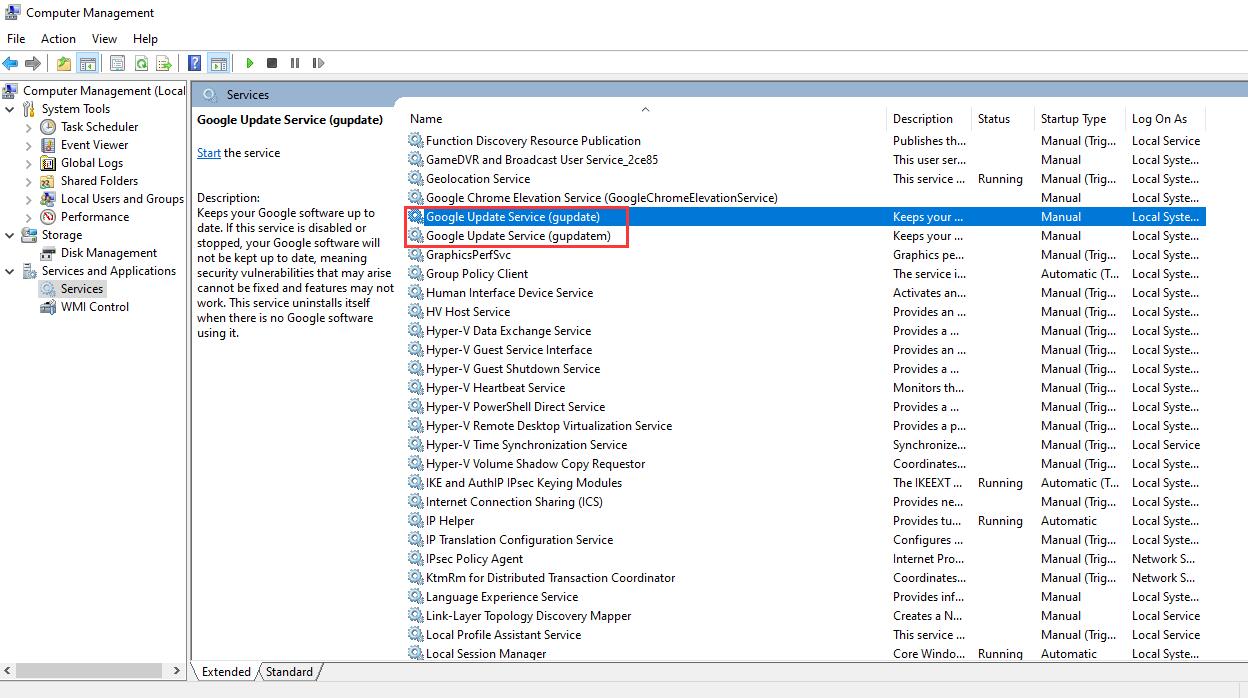This screenshot has width=1248, height=698.
Task: Click the Export List toolbar icon
Action: tap(165, 63)
